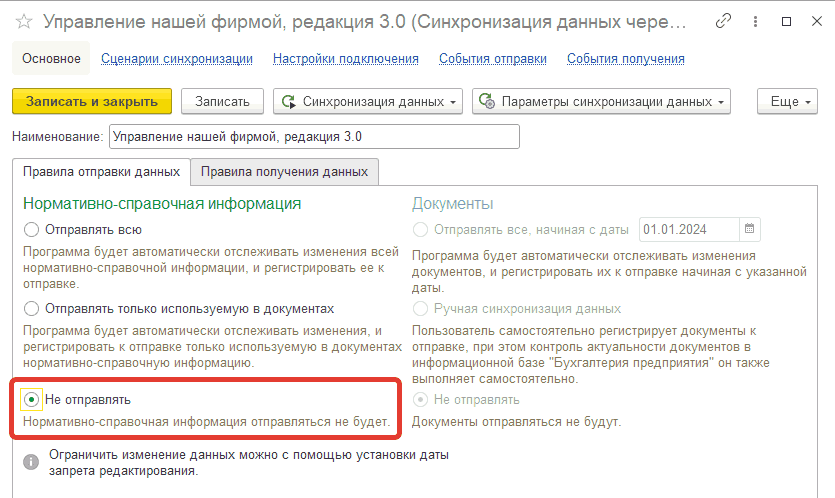The width and height of the screenshot is (835, 498).
Task: Add window to favorites with star icon
Action: 24,22
